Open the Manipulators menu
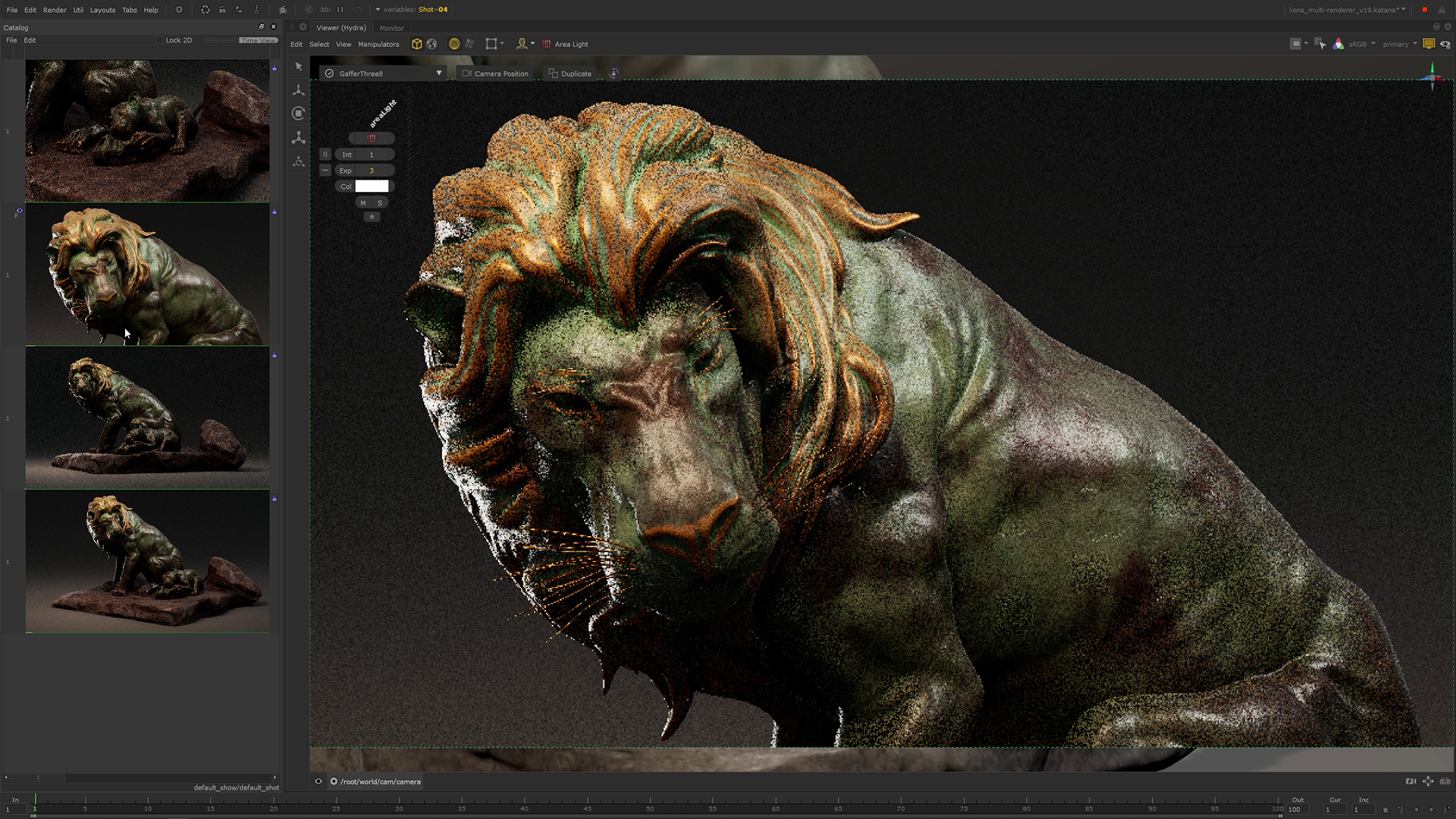1456x819 pixels. (378, 44)
